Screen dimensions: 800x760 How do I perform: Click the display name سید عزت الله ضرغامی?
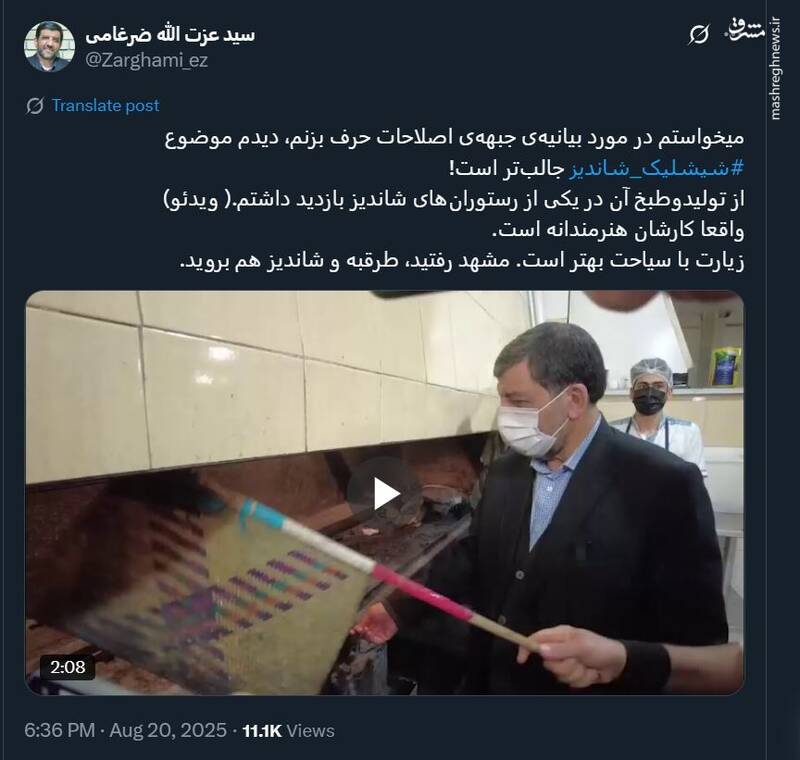tap(170, 35)
